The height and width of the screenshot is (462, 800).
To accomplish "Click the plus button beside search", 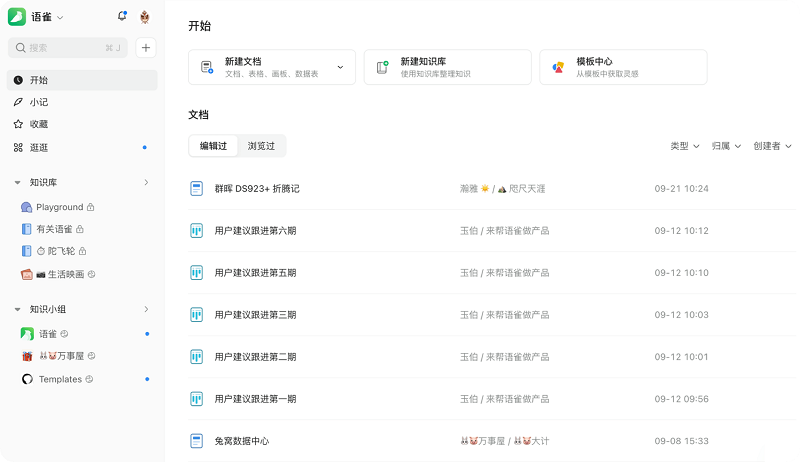I will (145, 47).
